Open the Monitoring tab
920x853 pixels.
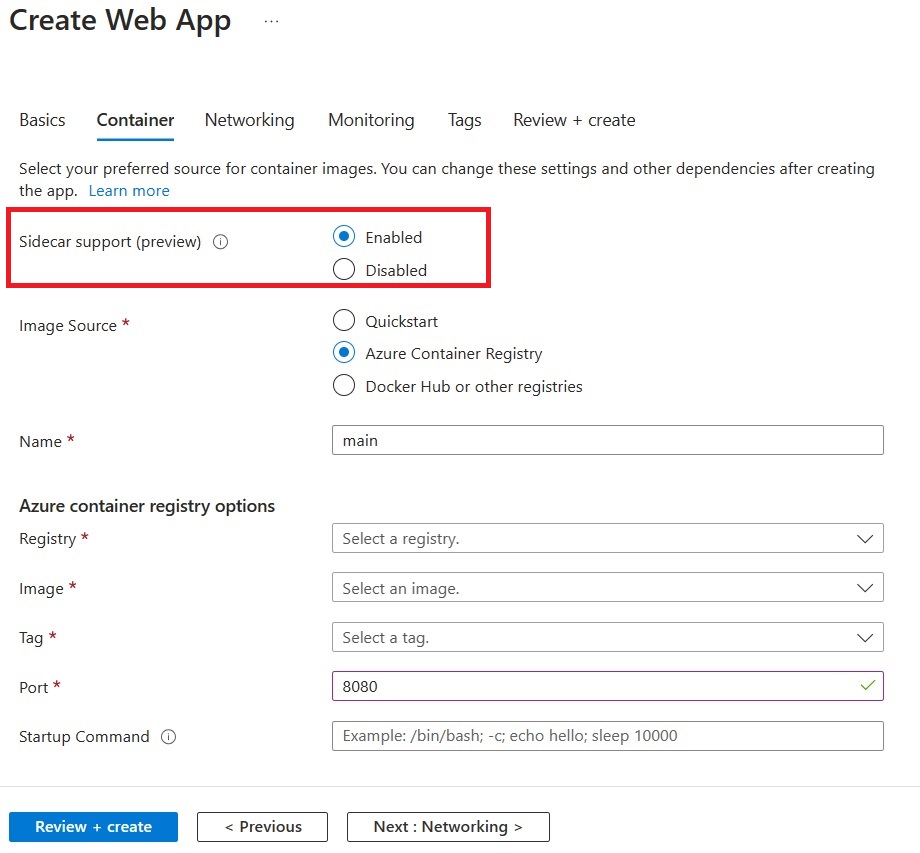pos(371,120)
